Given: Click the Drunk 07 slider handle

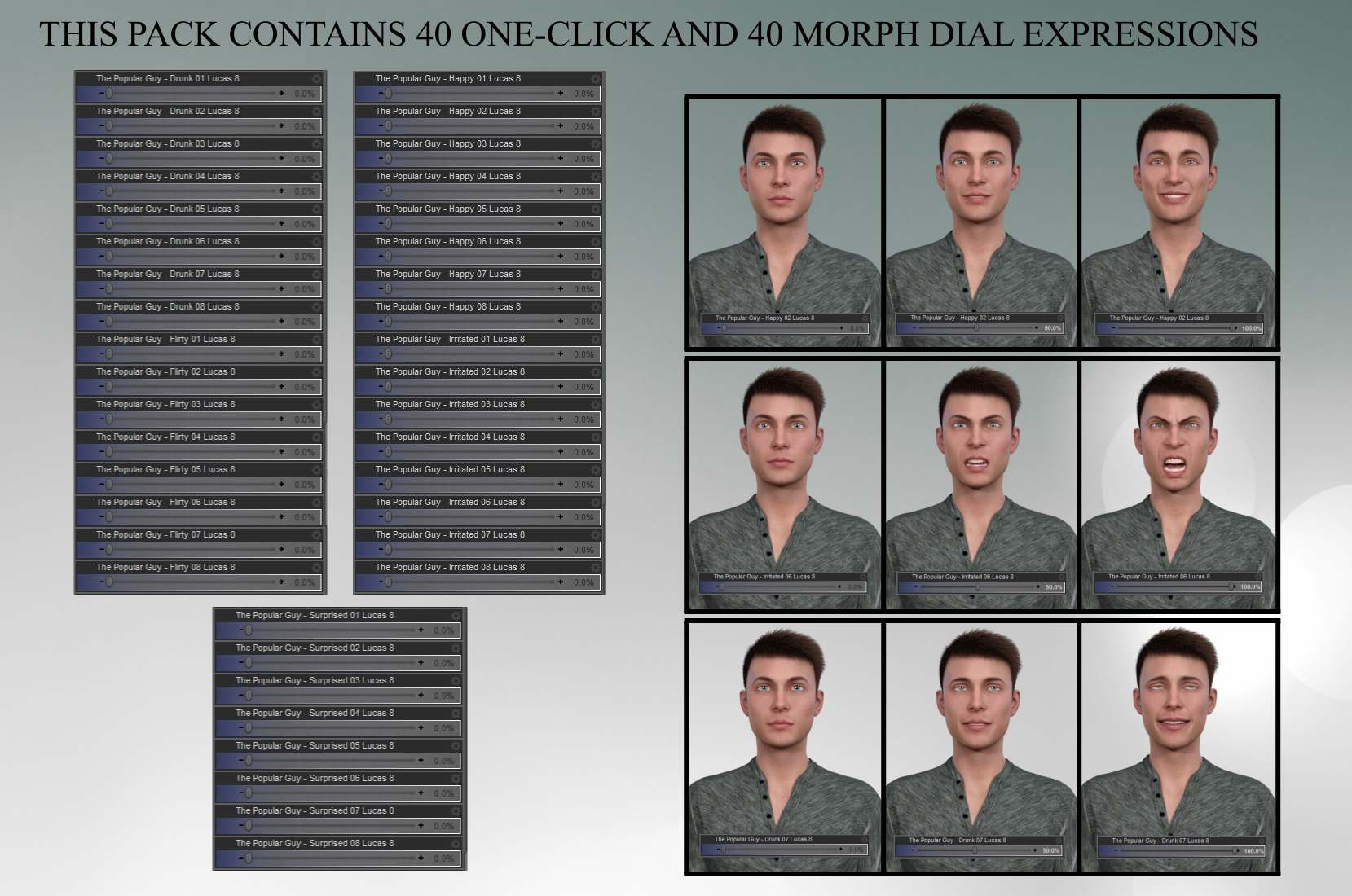Looking at the screenshot, I should coord(109,289).
